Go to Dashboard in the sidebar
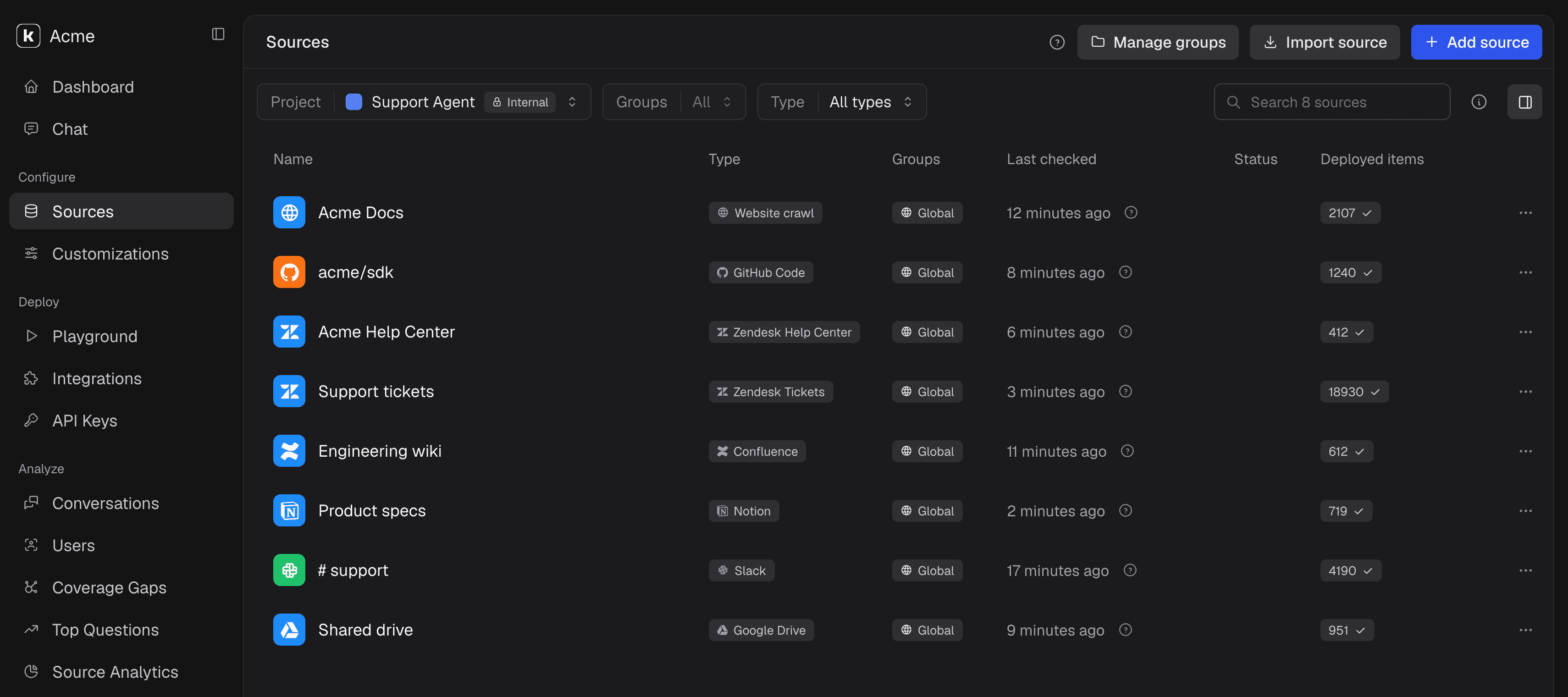This screenshot has width=1568, height=697. [121, 87]
